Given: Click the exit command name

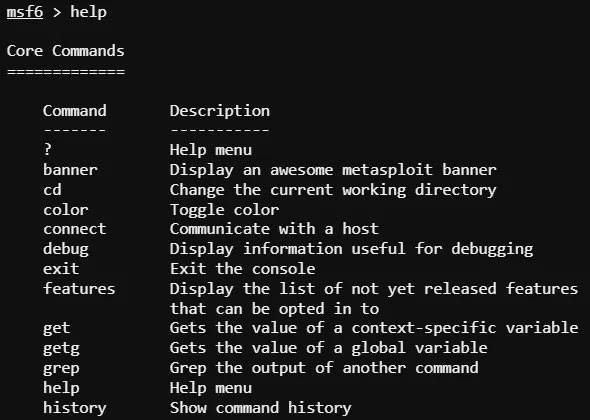Looking at the screenshot, I should tap(61, 269).
